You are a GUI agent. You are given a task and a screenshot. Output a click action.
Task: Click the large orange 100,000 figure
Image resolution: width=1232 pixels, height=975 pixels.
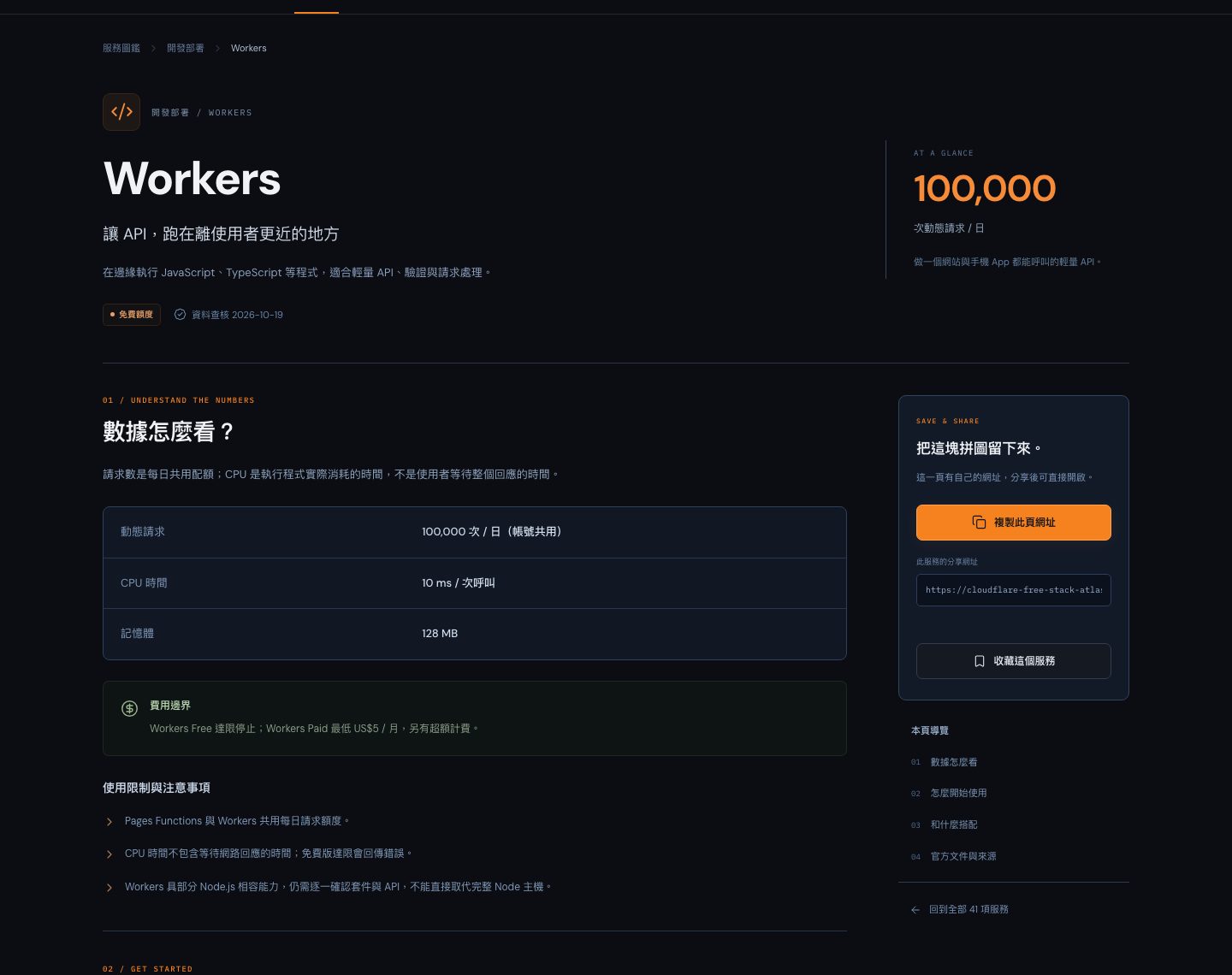985,188
